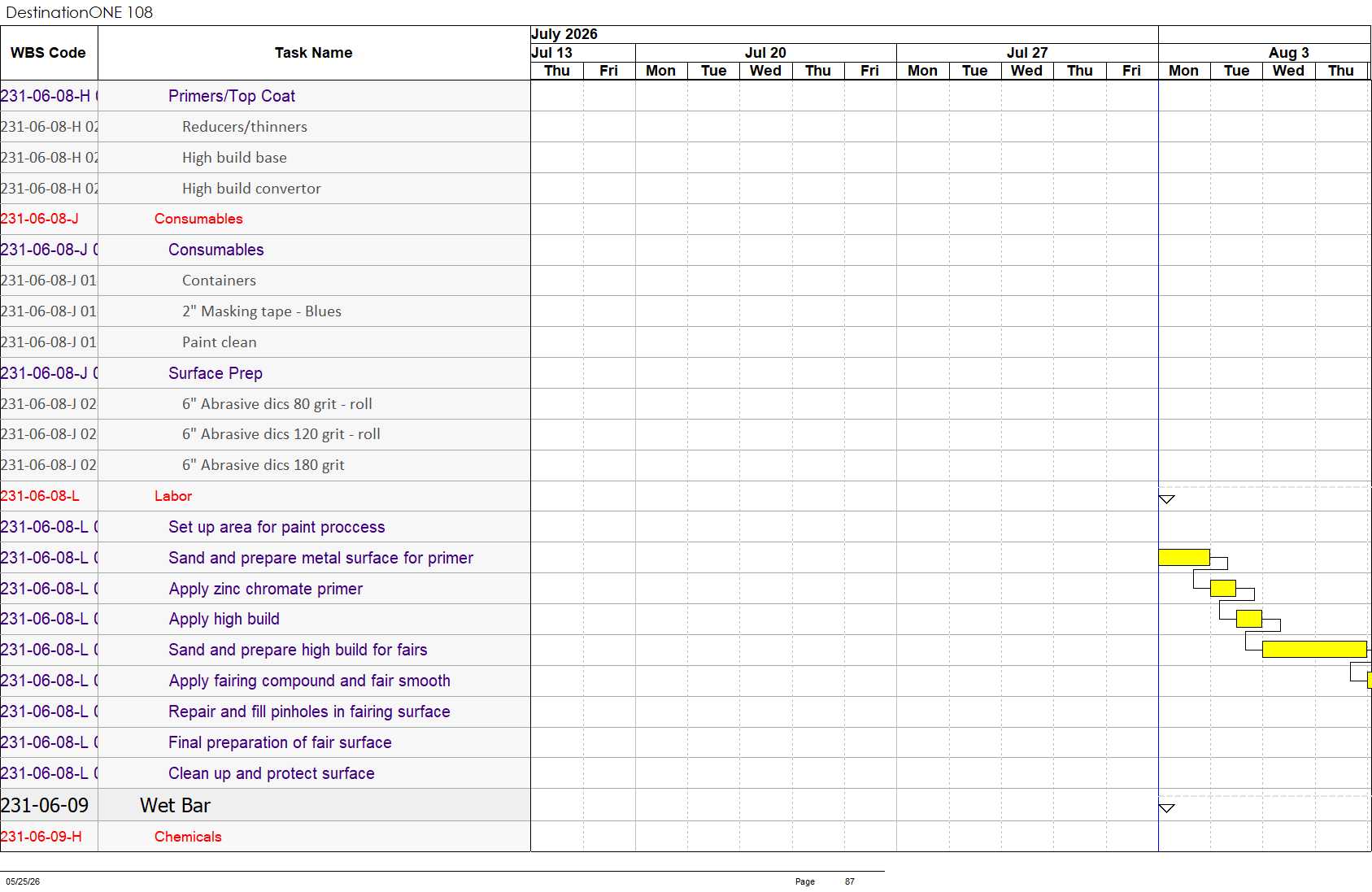The width and height of the screenshot is (1372, 892).
Task: Click the Jul 27 week header
Action: [x=1027, y=53]
